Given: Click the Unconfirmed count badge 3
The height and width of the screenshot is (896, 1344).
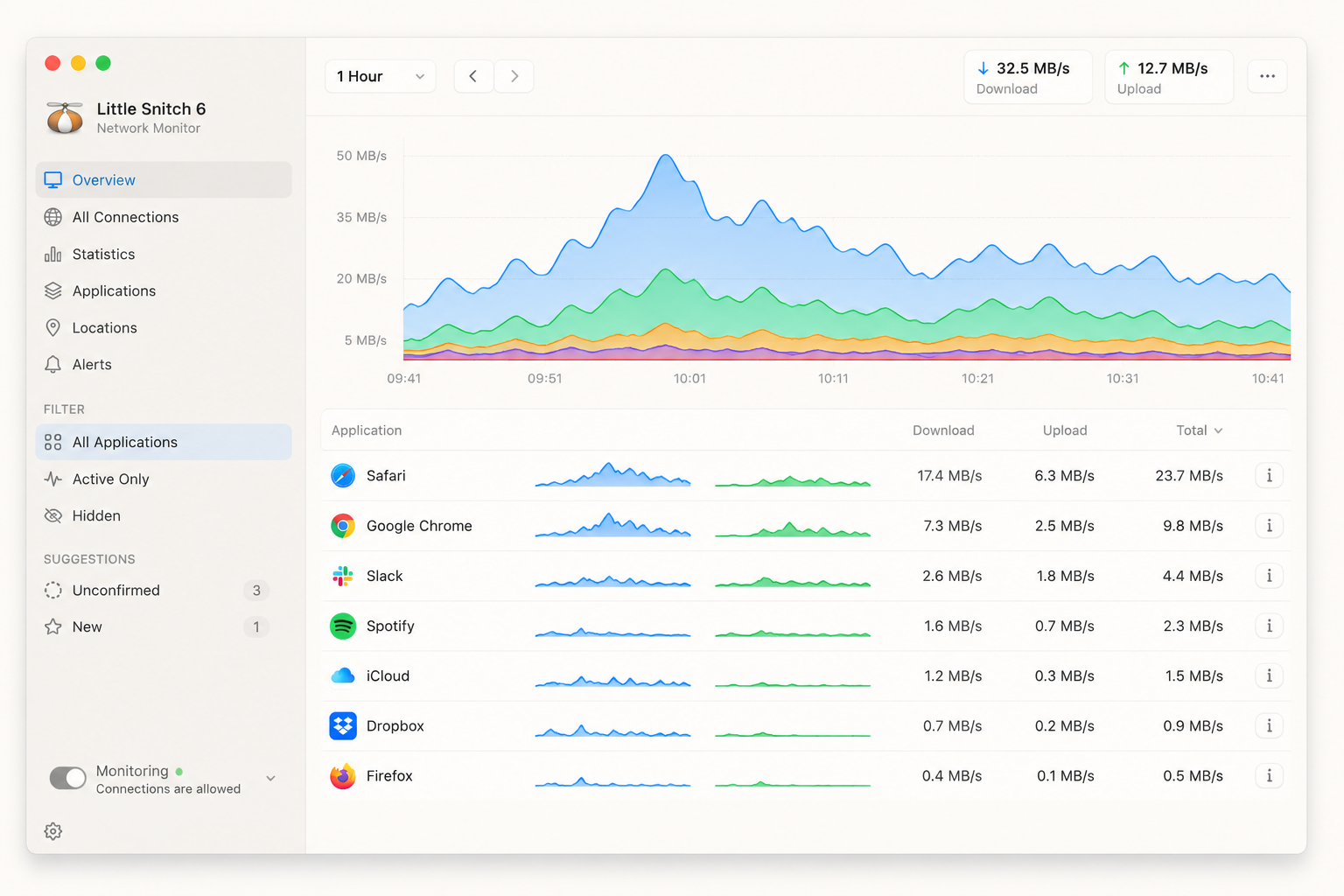Looking at the screenshot, I should tap(256, 590).
